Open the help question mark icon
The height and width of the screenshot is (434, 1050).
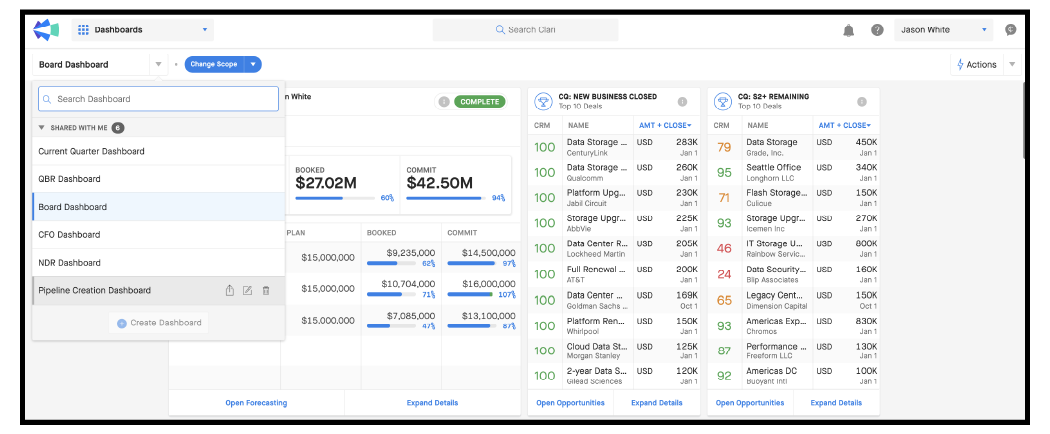pos(877,30)
